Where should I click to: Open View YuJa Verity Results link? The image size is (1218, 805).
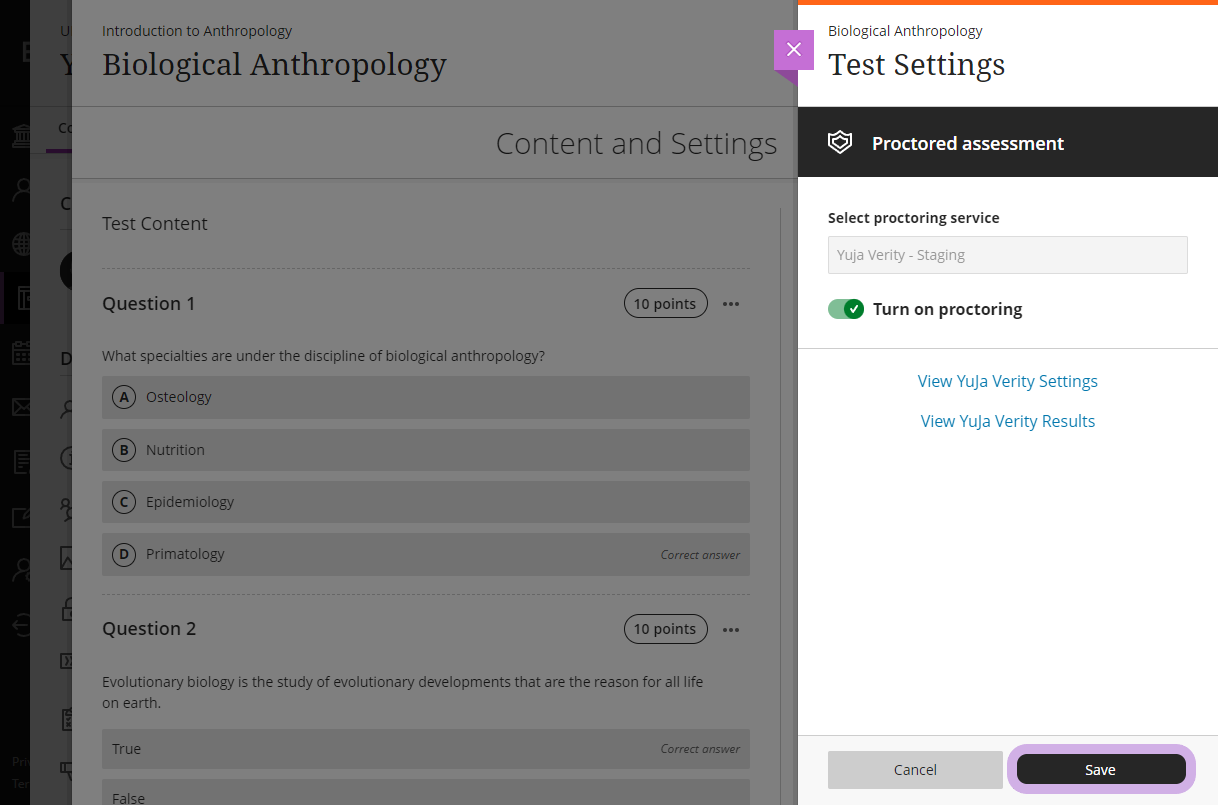[1007, 421]
